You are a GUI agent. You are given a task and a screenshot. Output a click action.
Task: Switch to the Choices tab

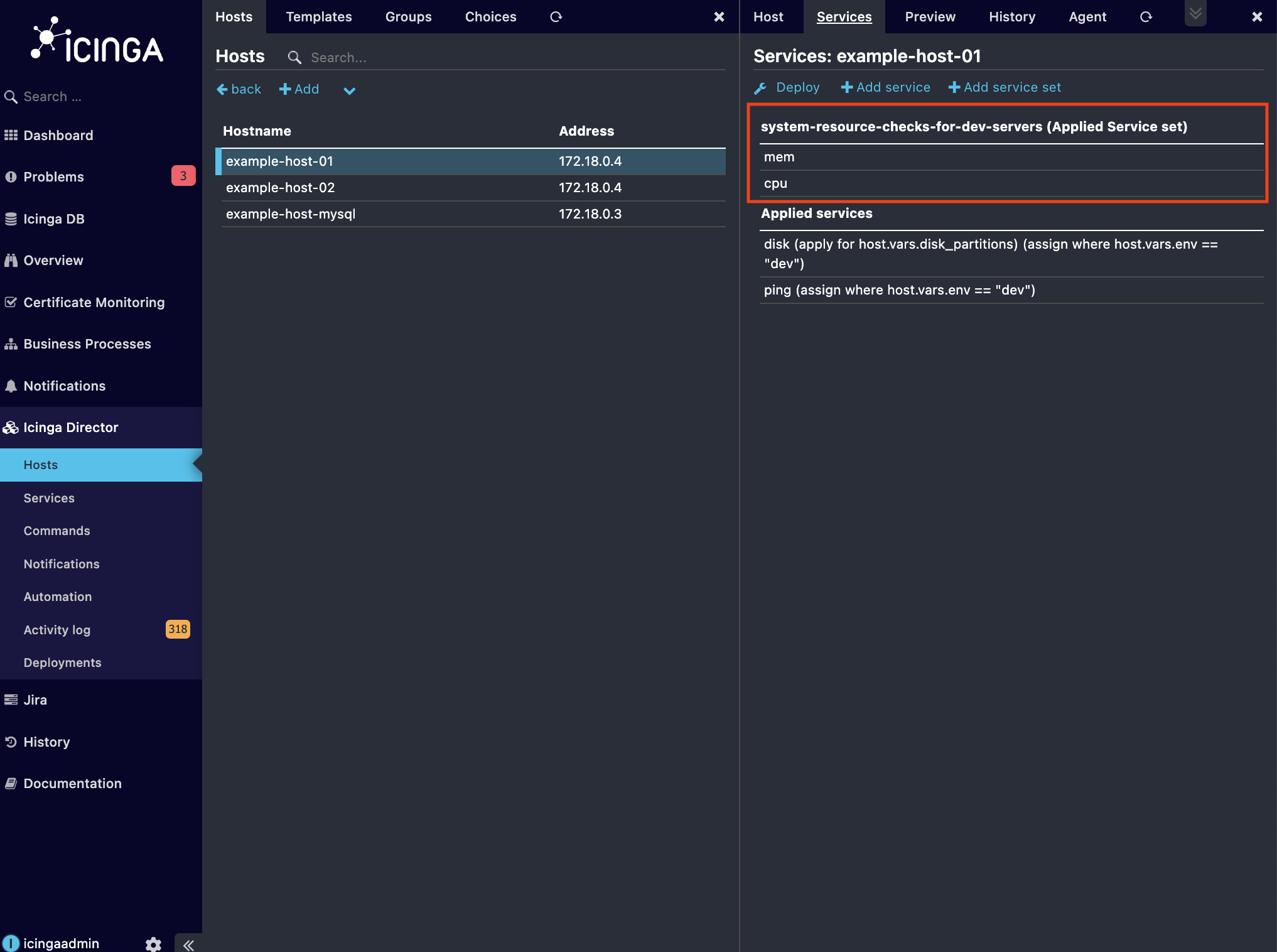pos(490,17)
